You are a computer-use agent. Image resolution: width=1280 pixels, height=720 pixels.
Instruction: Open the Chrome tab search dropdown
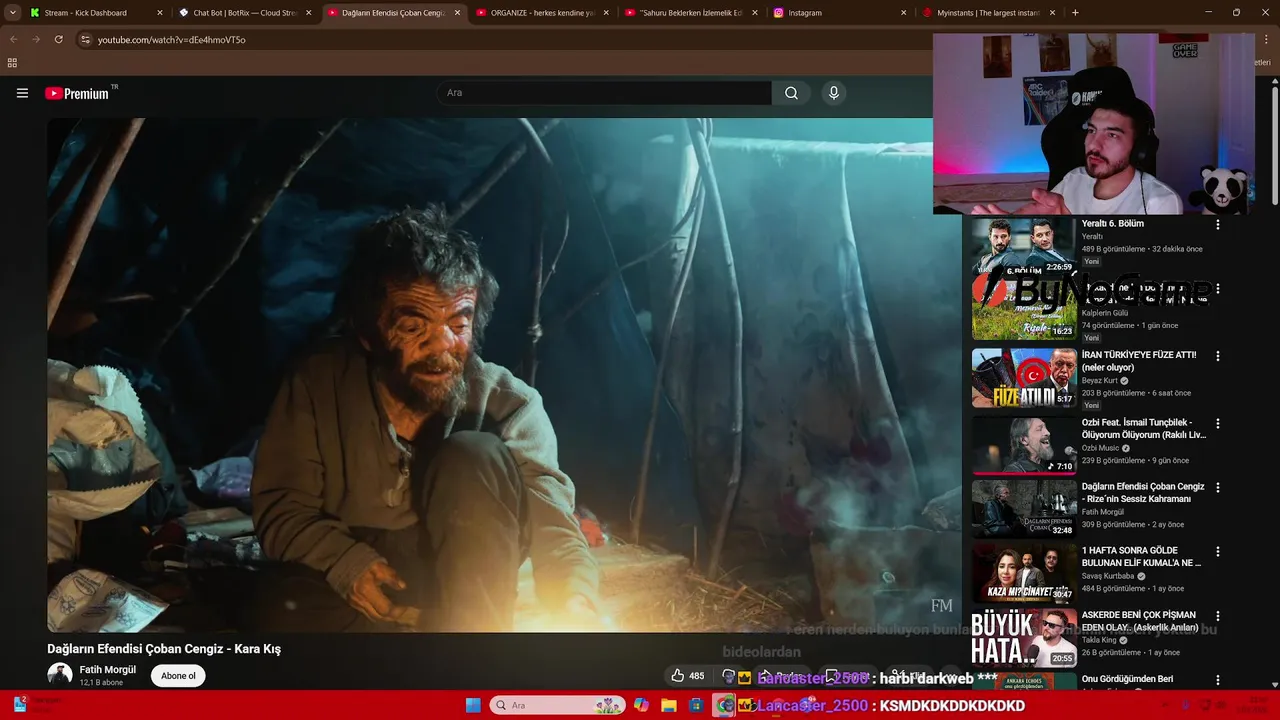12,13
